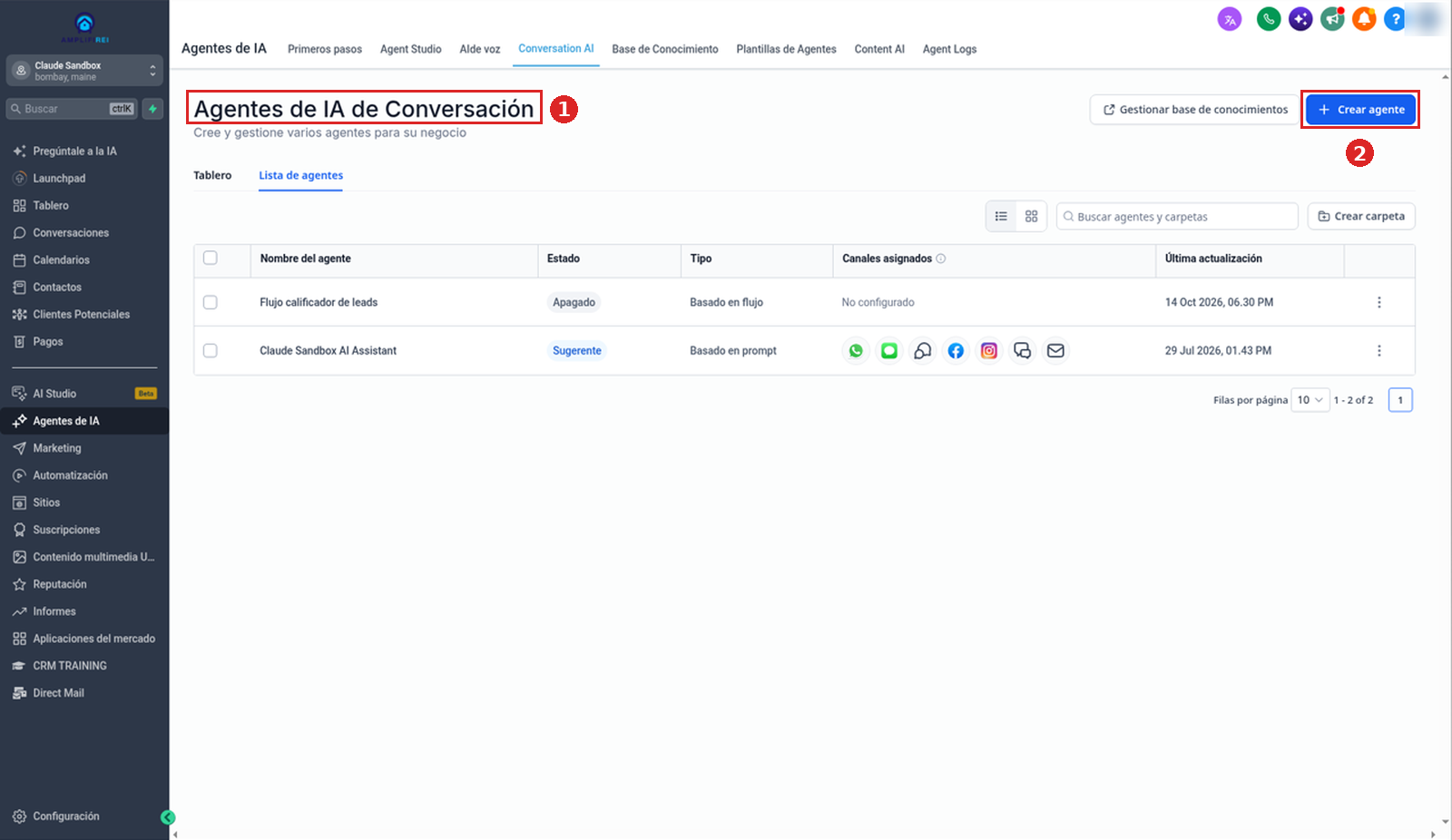Click Gestionar base de conocimientos button
The width and height of the screenshot is (1452, 840).
pyautogui.click(x=1194, y=110)
